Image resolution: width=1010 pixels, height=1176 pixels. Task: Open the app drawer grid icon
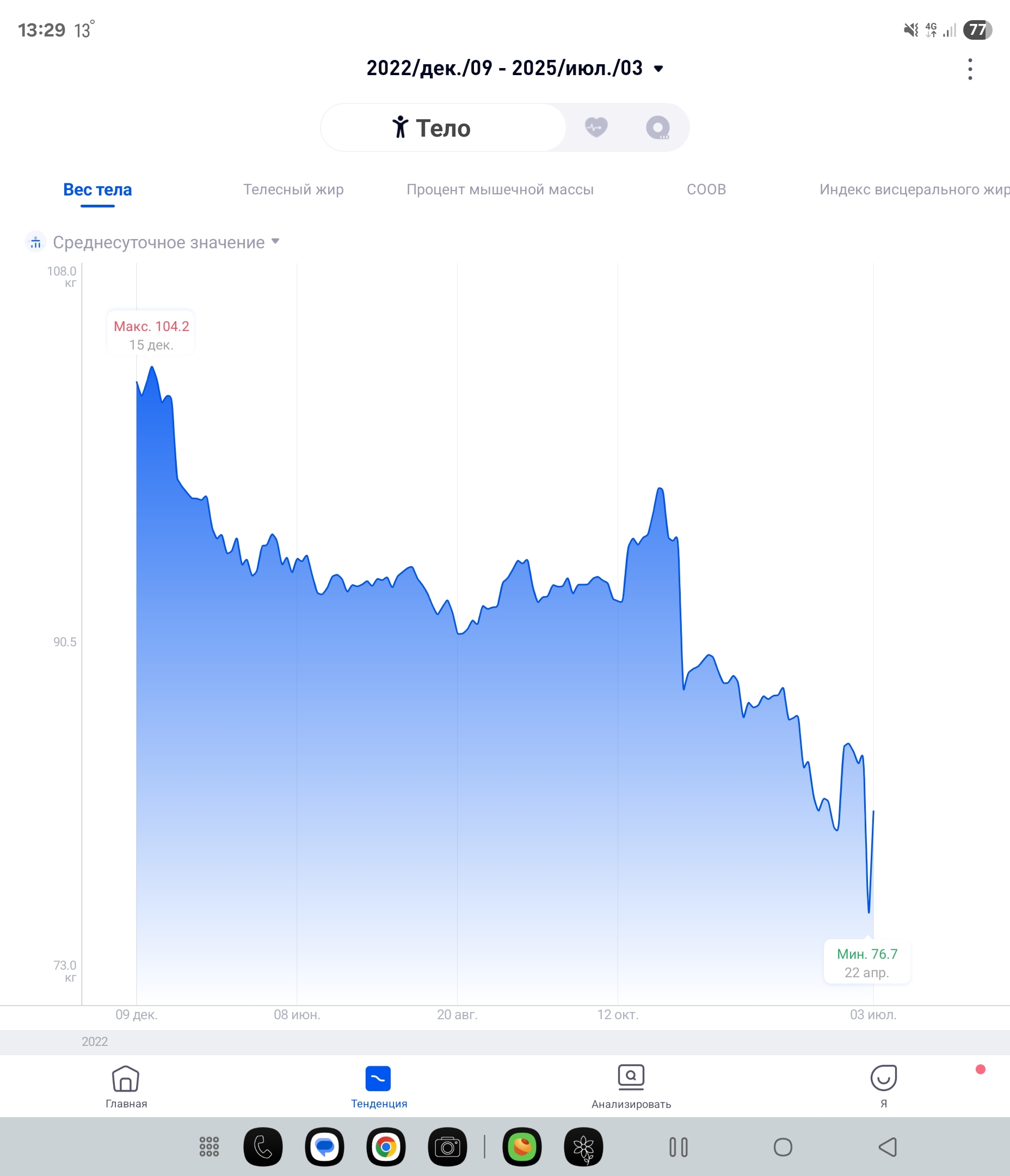pos(209,1147)
